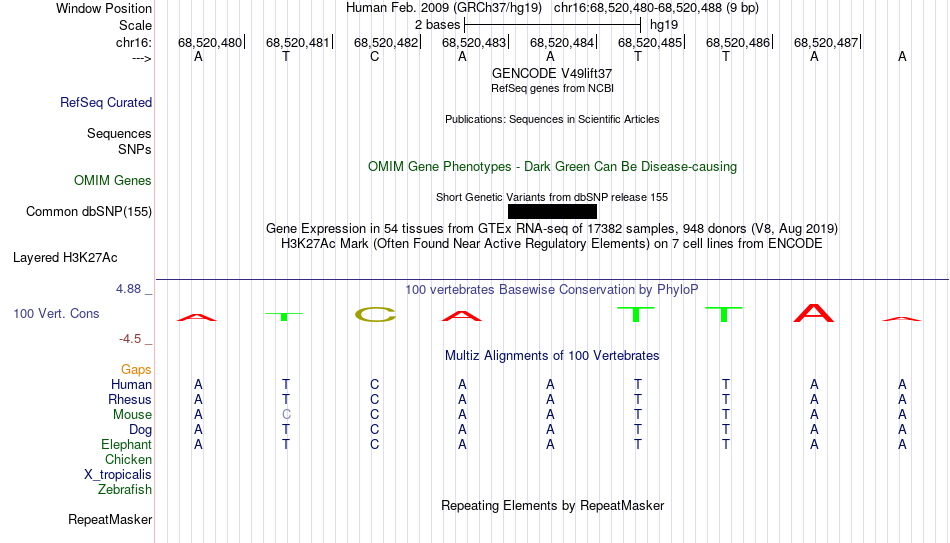Click Repeating Elements by RepeatMasker title

tap(552, 505)
